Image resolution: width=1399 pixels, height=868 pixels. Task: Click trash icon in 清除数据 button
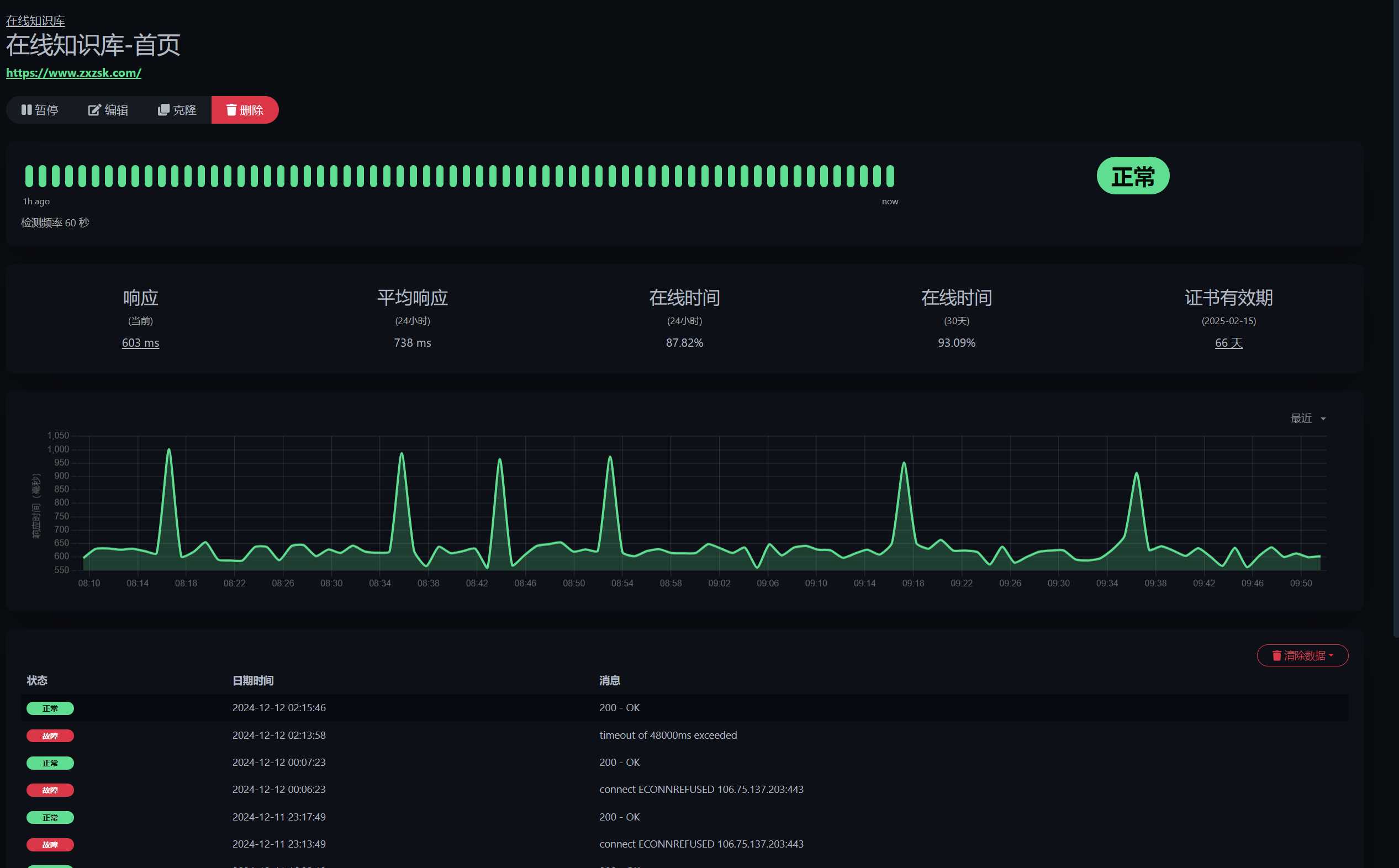[x=1276, y=655]
